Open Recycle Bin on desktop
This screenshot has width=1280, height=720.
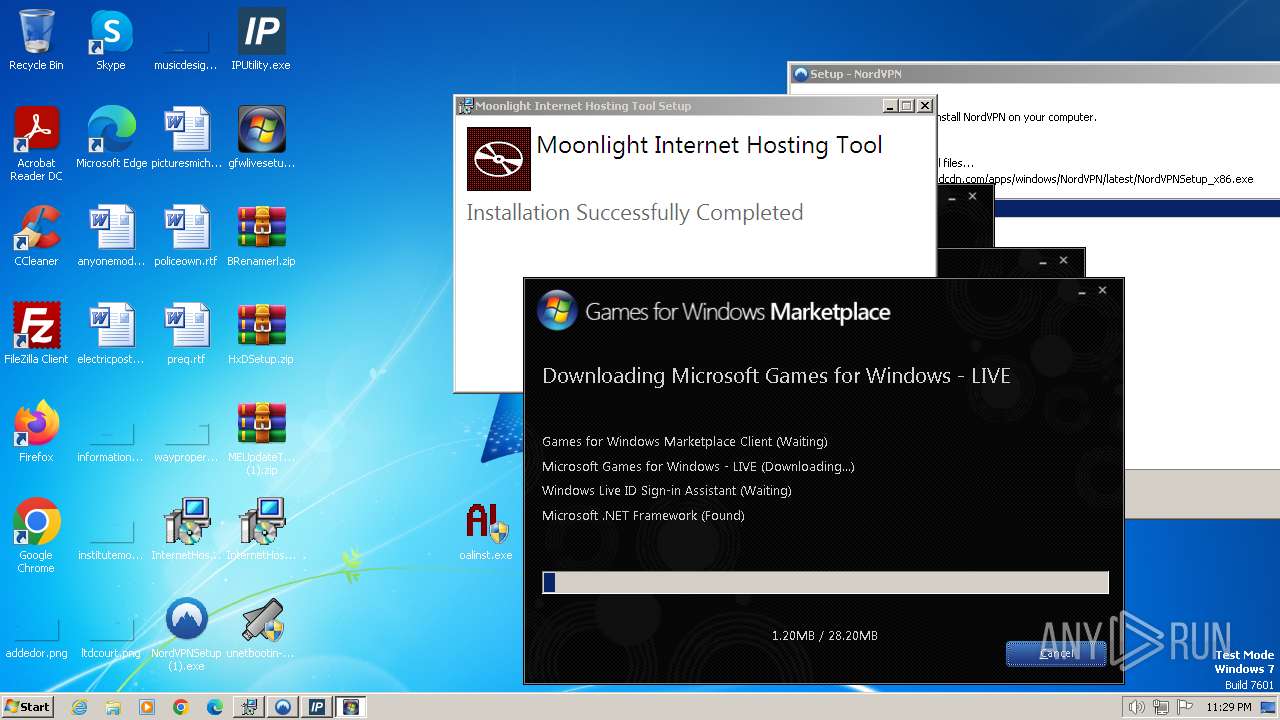click(36, 41)
